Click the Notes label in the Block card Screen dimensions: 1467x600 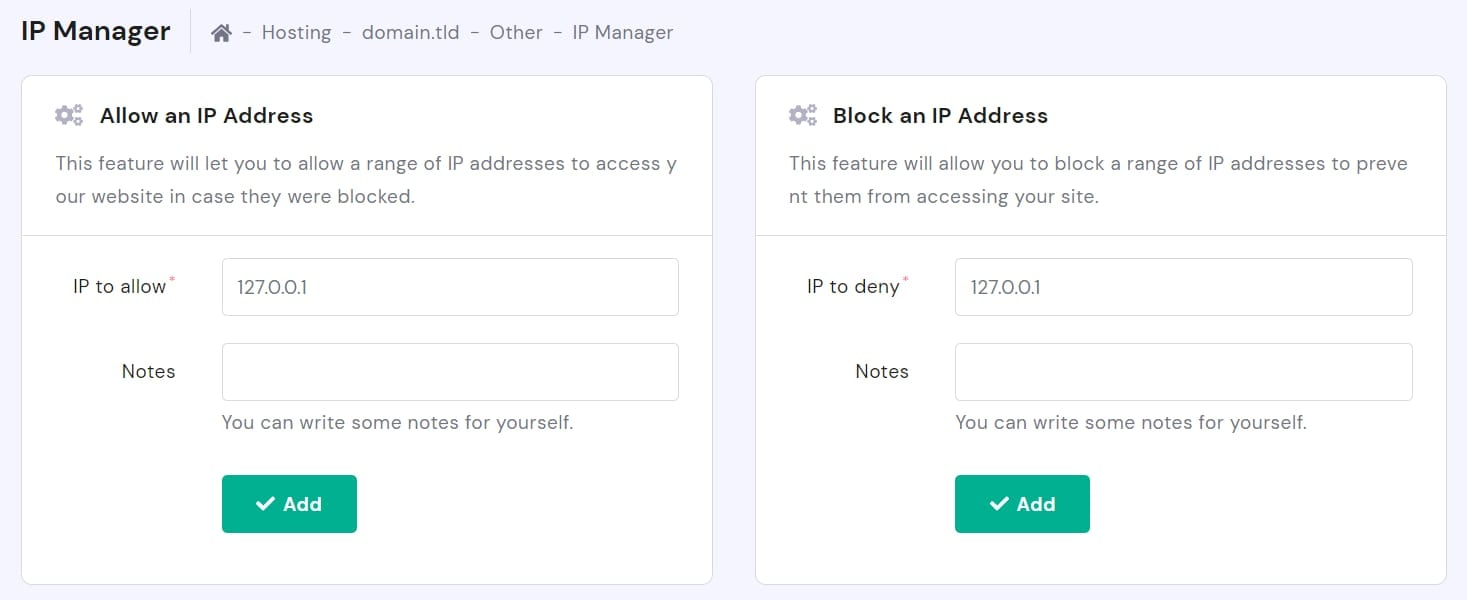(x=882, y=372)
